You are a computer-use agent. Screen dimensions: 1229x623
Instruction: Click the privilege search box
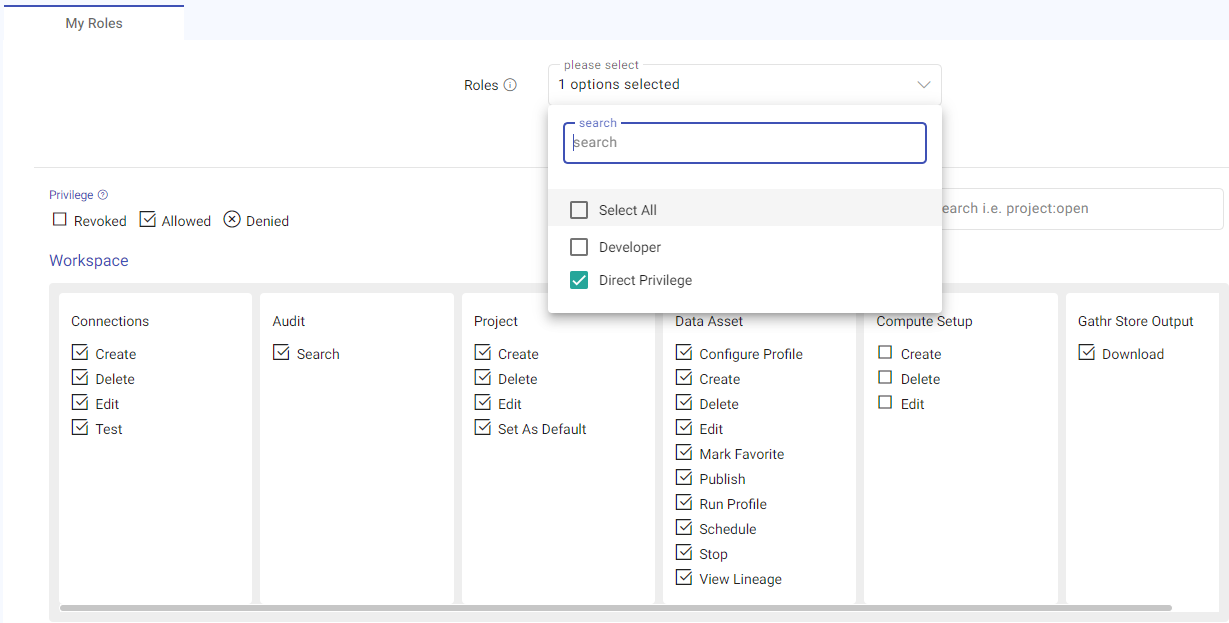(1080, 209)
